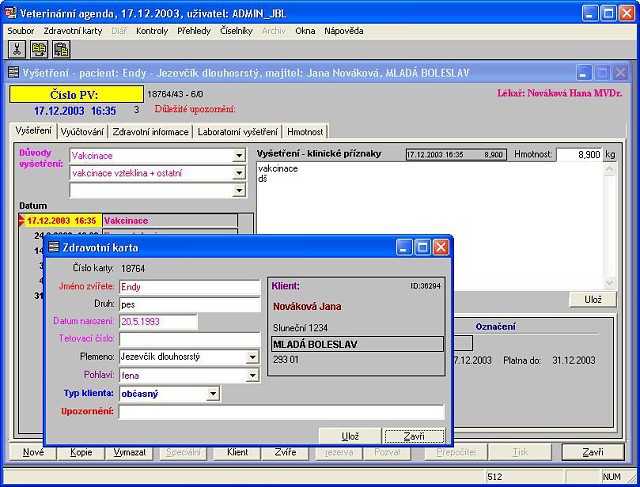The height and width of the screenshot is (487, 640).
Task: Expand the Pohlaví dropdown arrow
Action: click(253, 375)
